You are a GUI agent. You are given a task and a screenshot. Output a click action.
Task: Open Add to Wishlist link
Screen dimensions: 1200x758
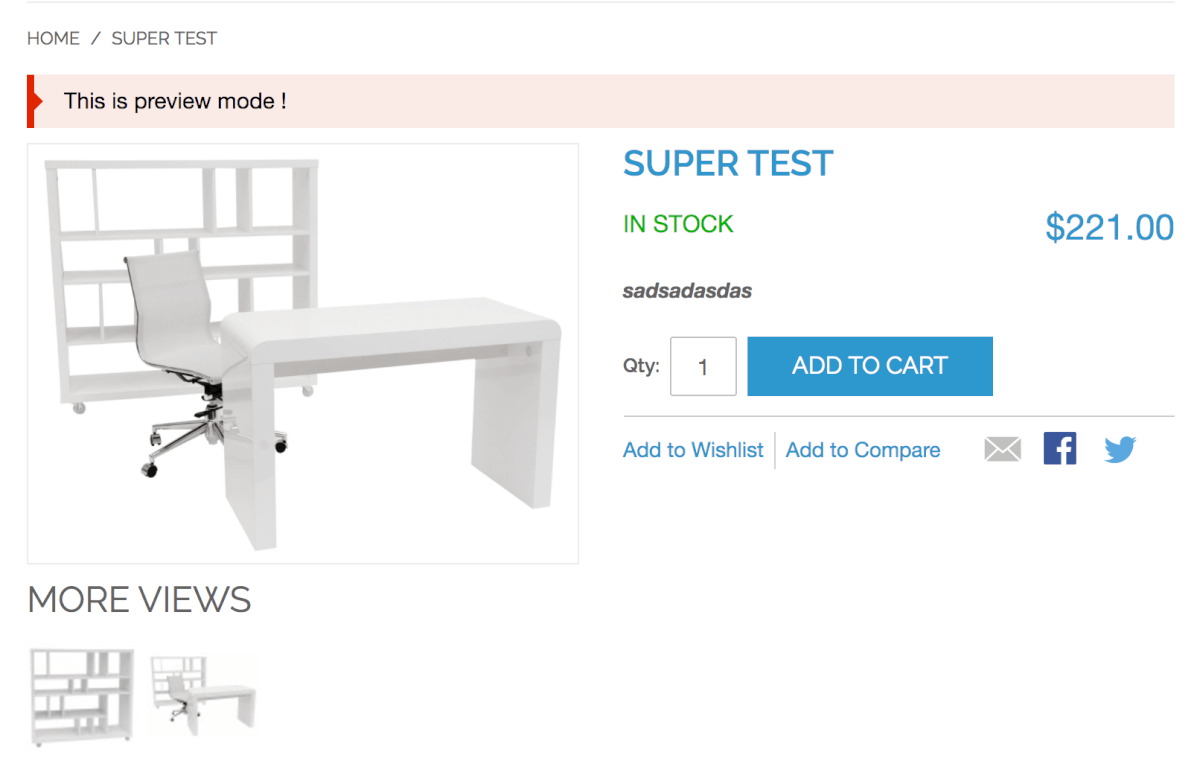pos(693,450)
